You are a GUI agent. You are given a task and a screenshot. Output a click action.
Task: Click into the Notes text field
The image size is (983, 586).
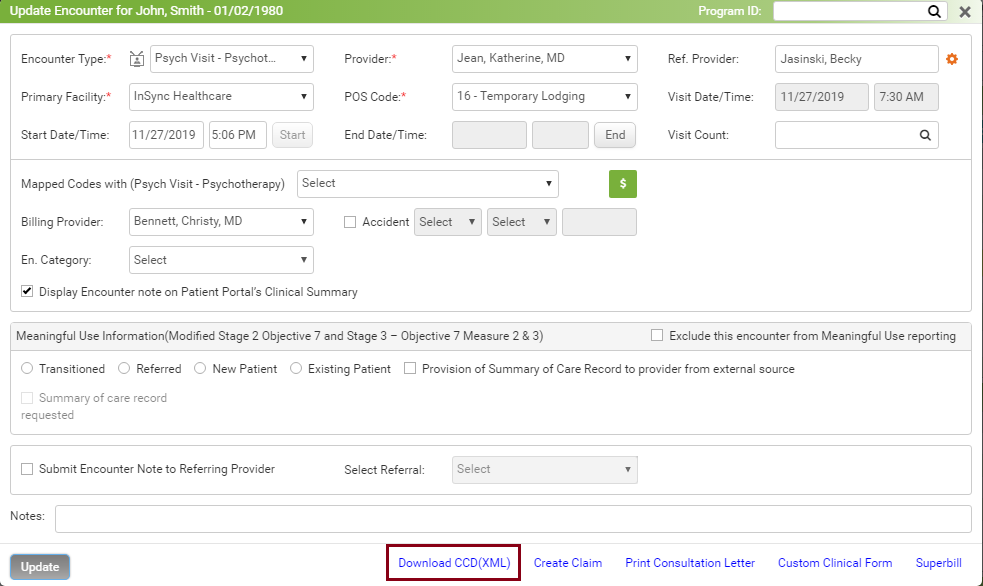512,519
